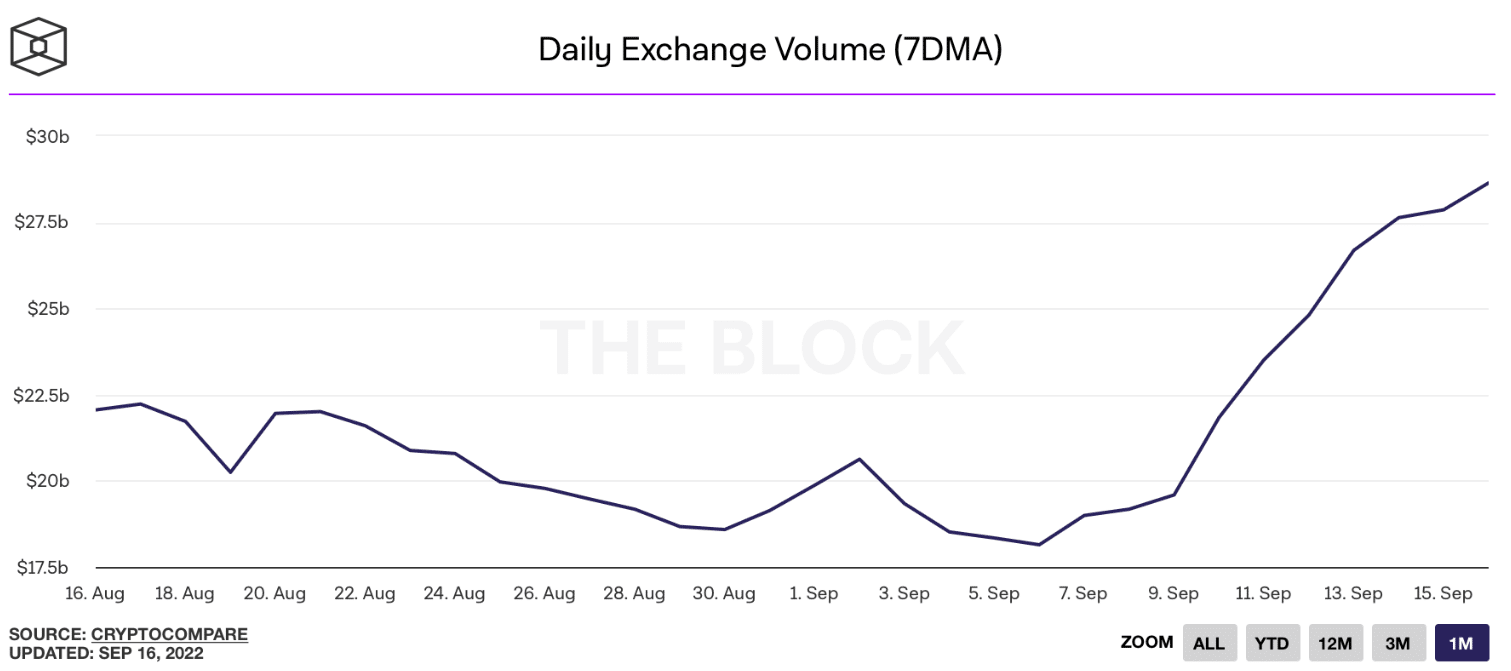
Task: Open the CRYPTOCOMPARE source link
Action: (x=169, y=634)
